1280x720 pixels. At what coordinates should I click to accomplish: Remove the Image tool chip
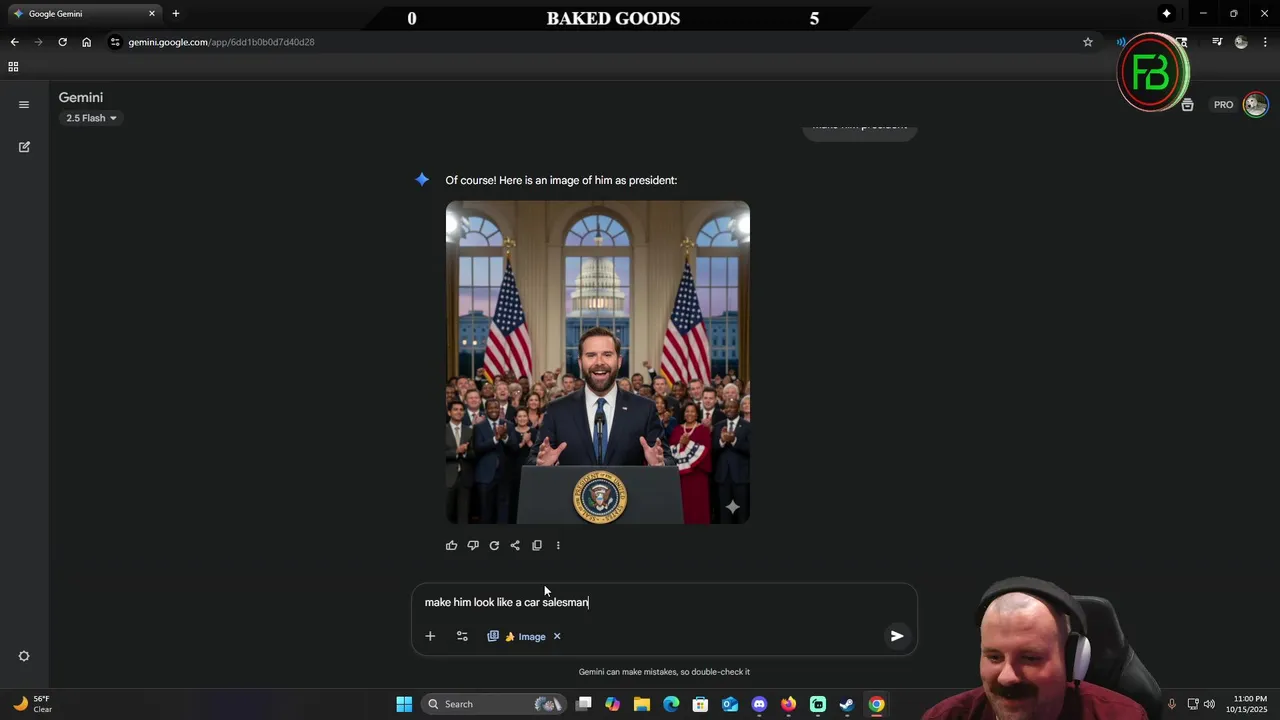557,636
